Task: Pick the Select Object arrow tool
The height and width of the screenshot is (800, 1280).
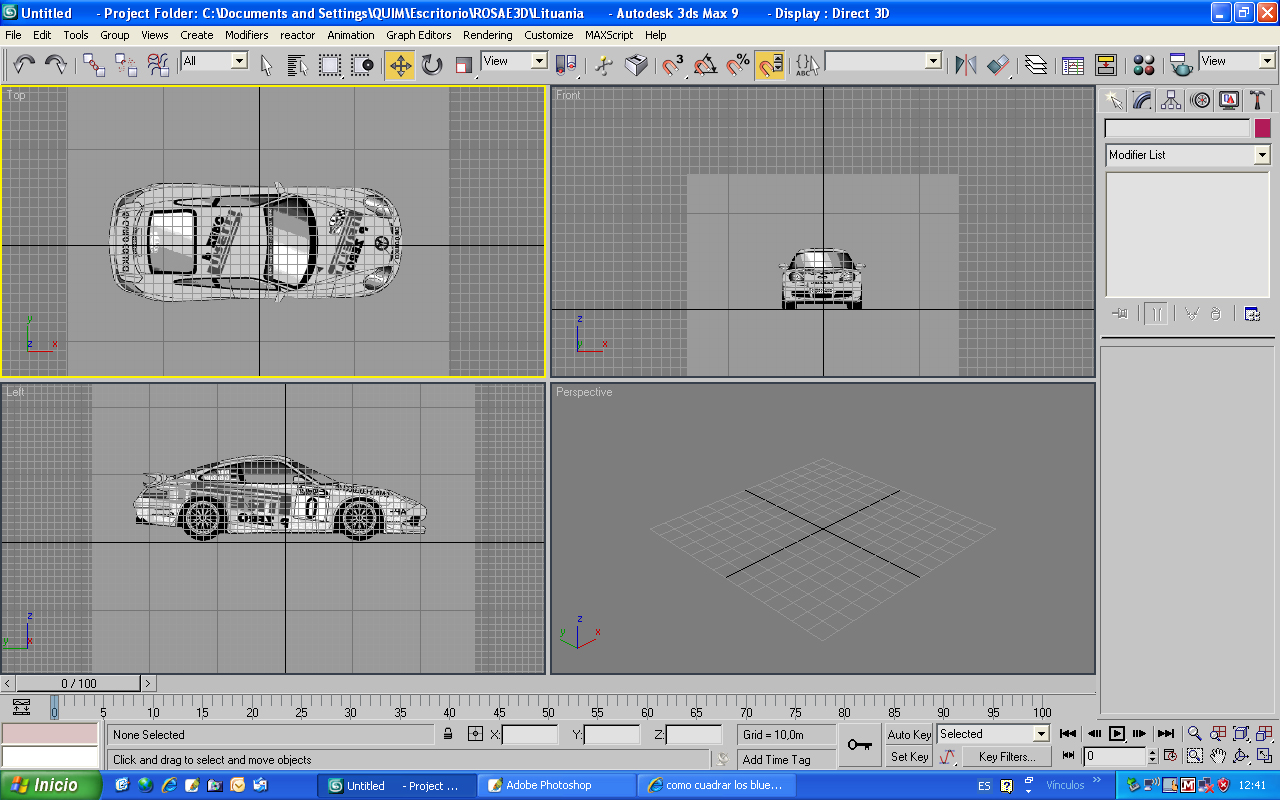Action: [266, 65]
